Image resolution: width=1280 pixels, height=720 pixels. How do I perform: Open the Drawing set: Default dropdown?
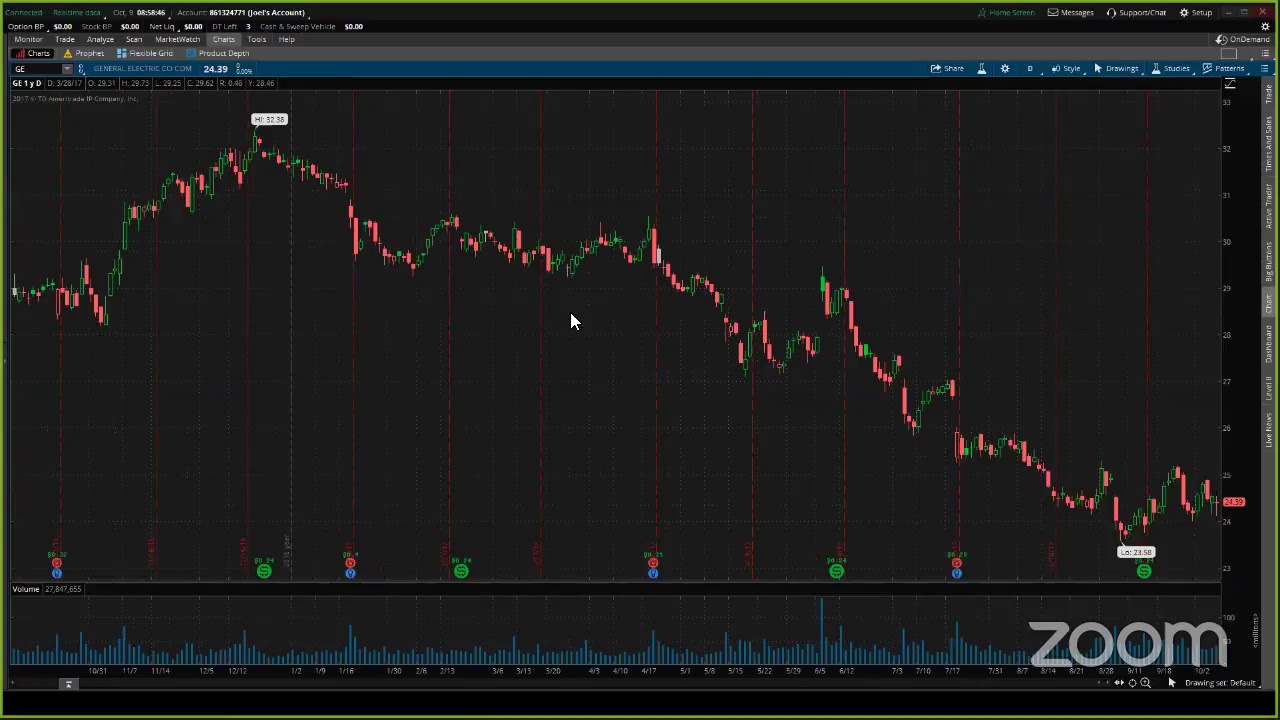coord(1220,683)
